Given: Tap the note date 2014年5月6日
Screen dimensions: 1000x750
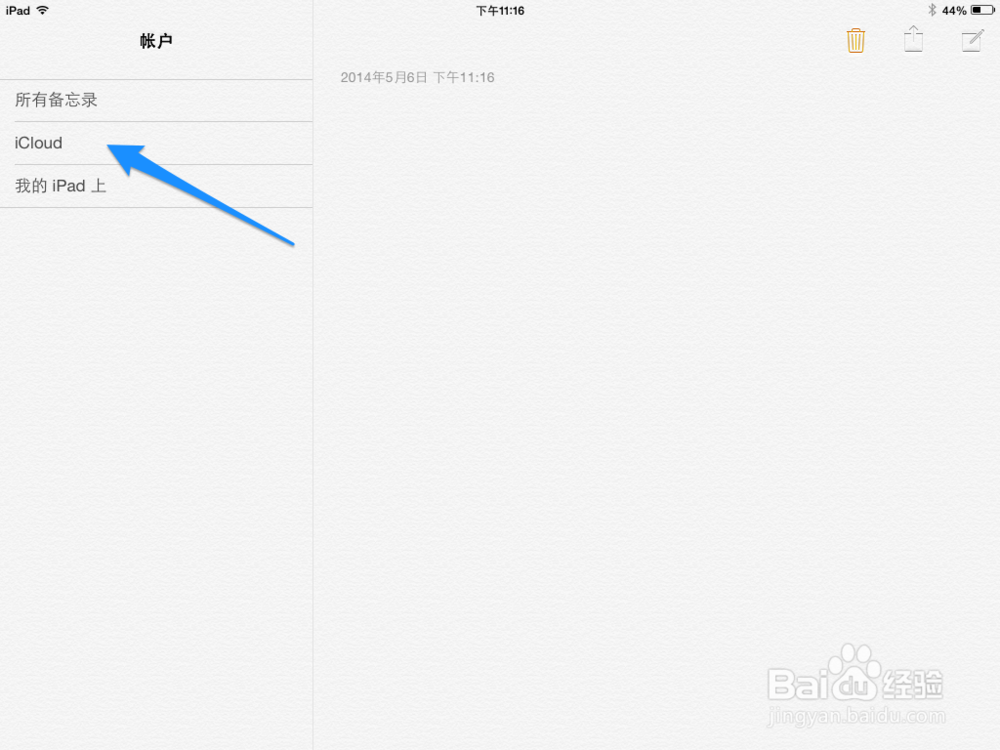Looking at the screenshot, I should (383, 78).
